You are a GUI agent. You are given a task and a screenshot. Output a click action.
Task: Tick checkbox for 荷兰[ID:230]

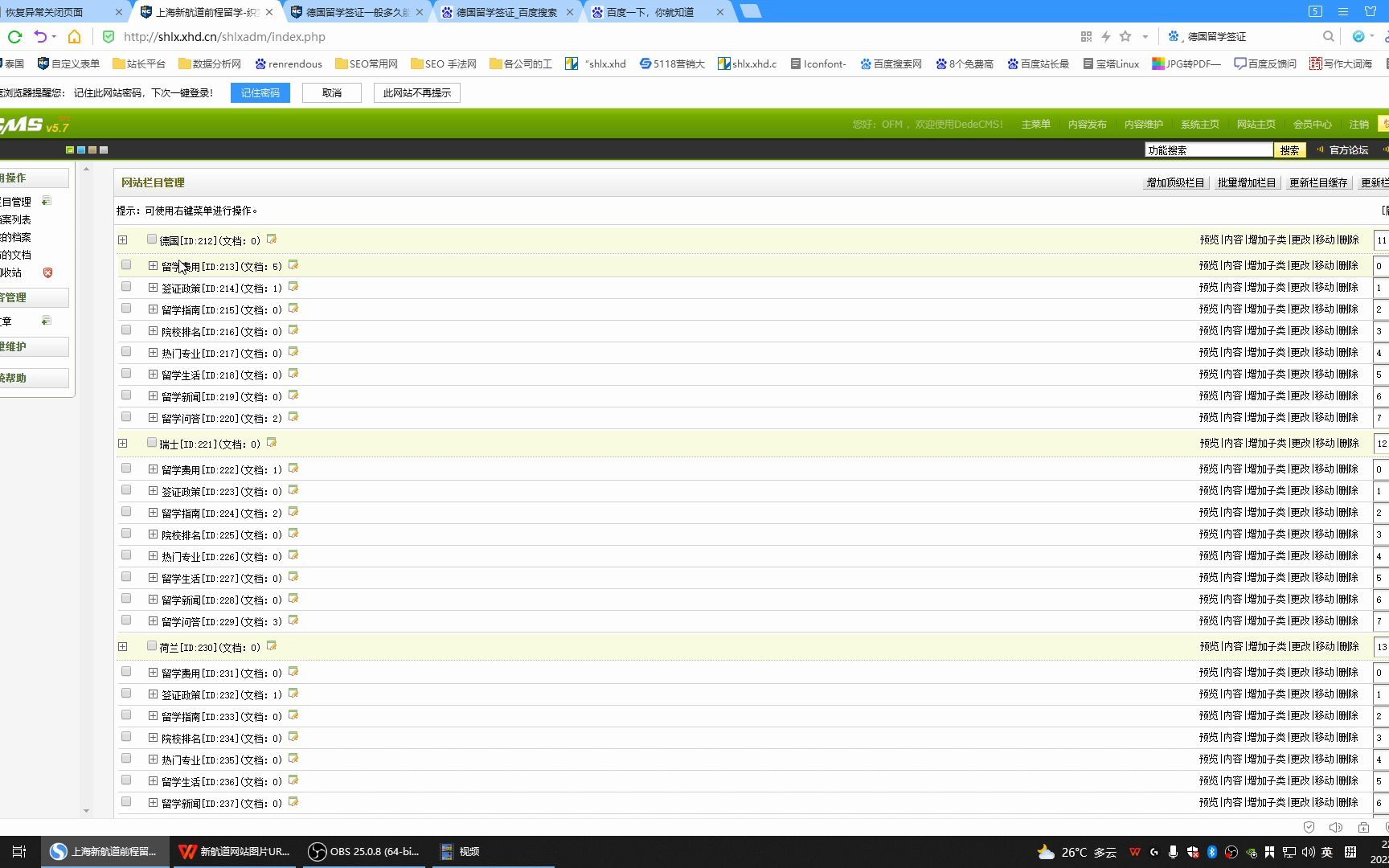point(152,645)
